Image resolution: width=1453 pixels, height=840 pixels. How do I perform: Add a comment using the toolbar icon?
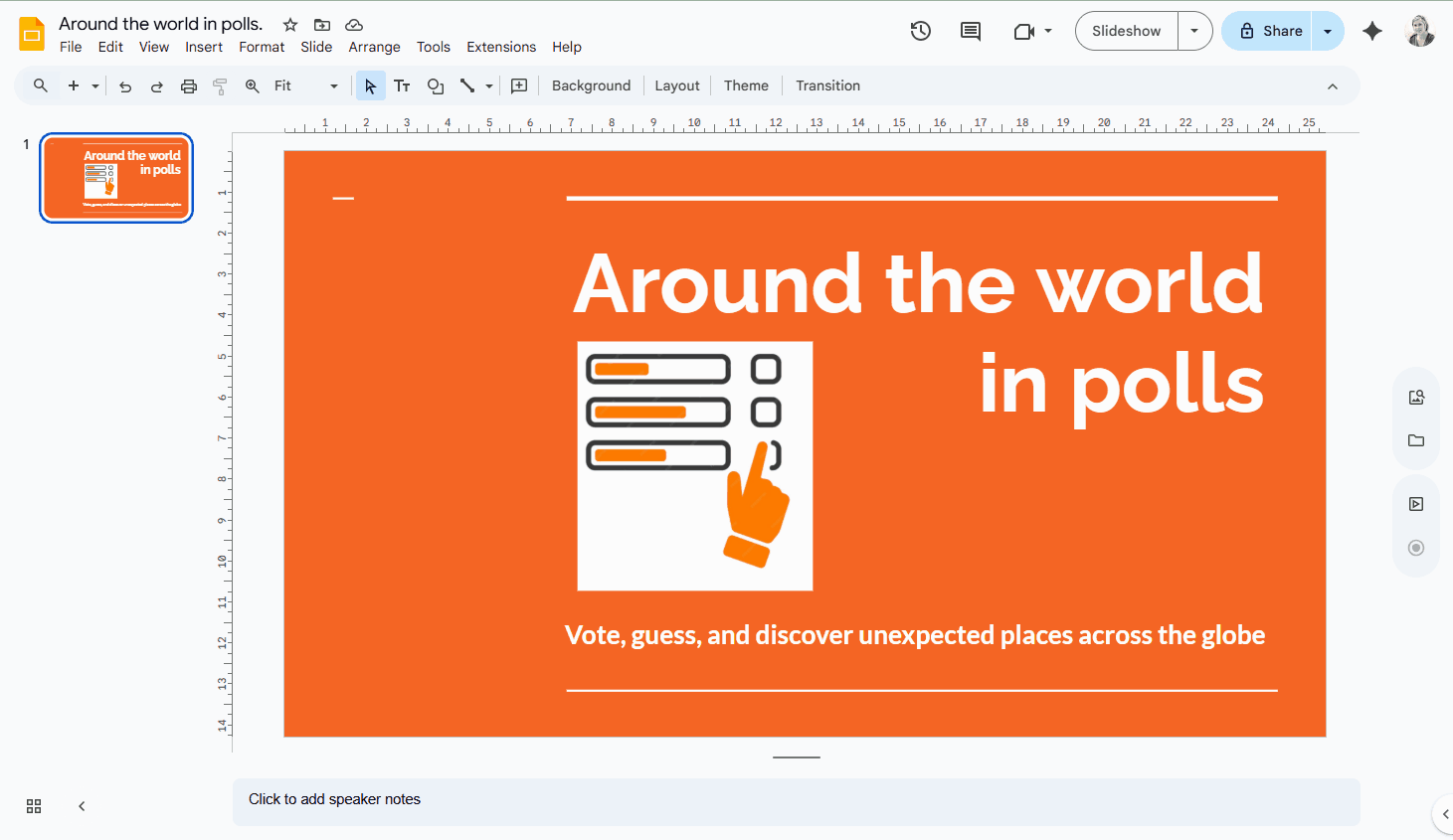pos(970,31)
